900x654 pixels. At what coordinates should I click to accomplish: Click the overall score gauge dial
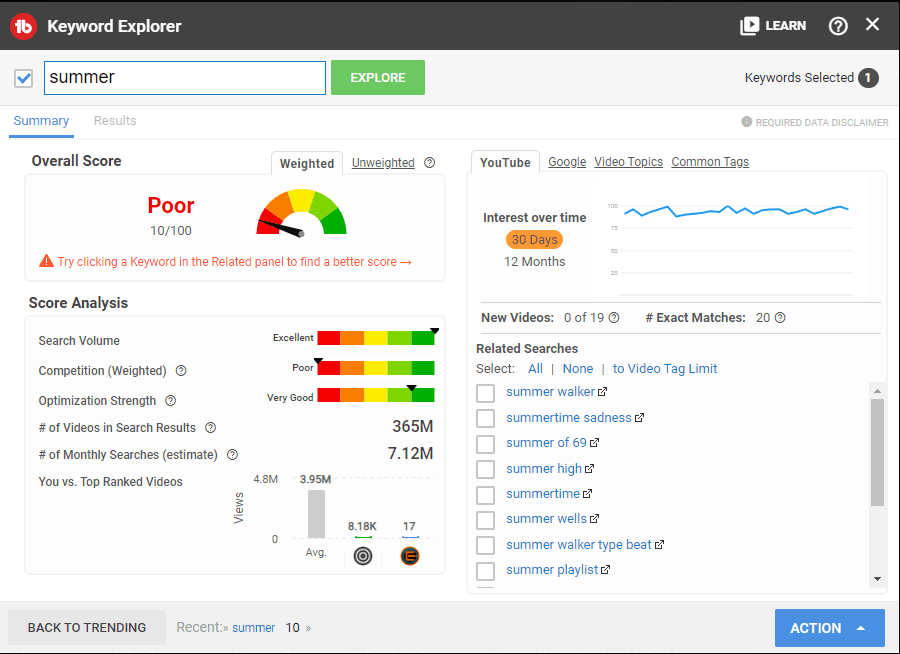click(301, 212)
